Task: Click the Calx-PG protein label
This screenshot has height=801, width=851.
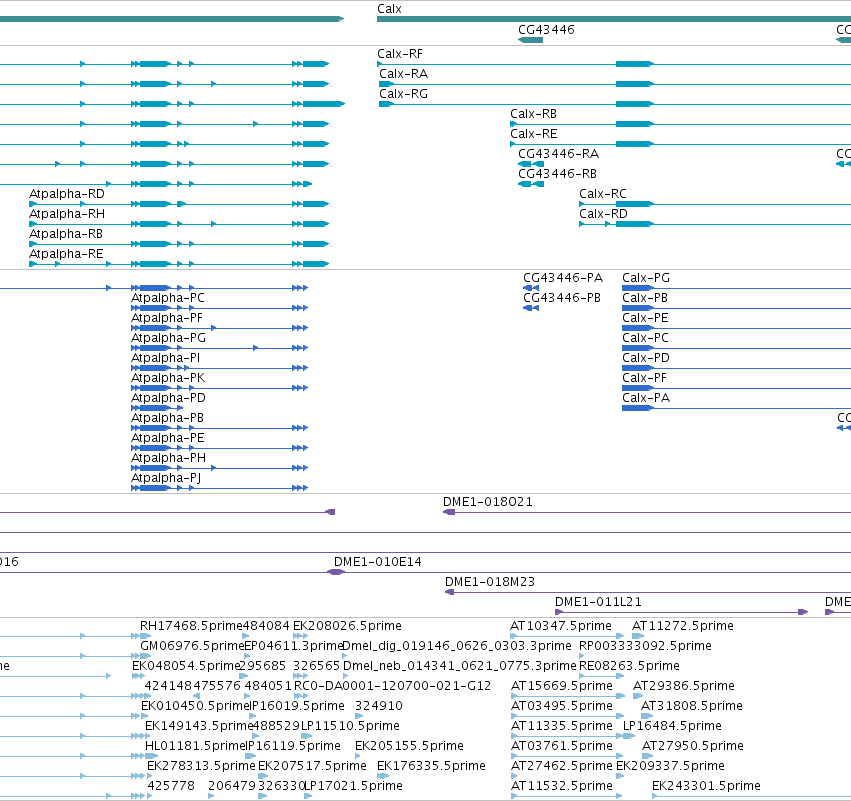Action: coord(646,278)
